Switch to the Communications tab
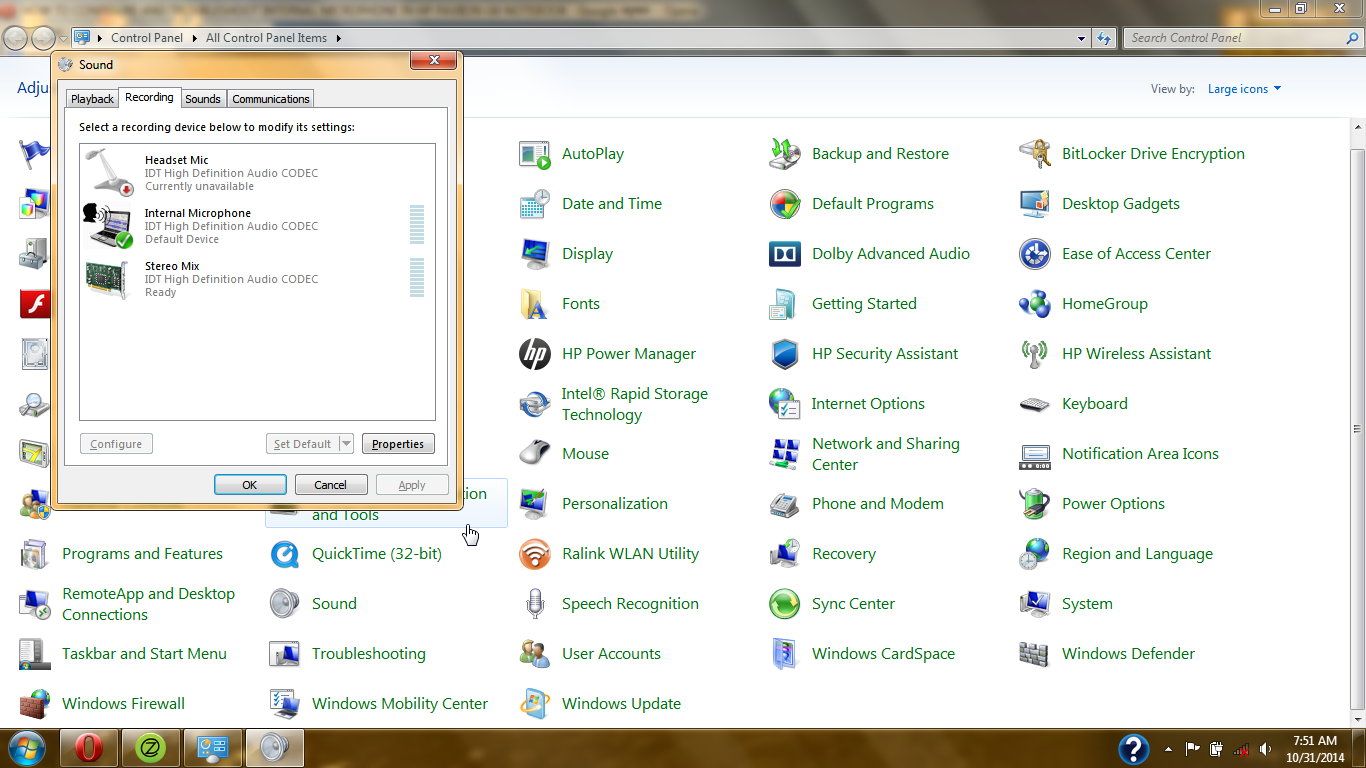Image resolution: width=1366 pixels, height=768 pixels. coord(270,98)
